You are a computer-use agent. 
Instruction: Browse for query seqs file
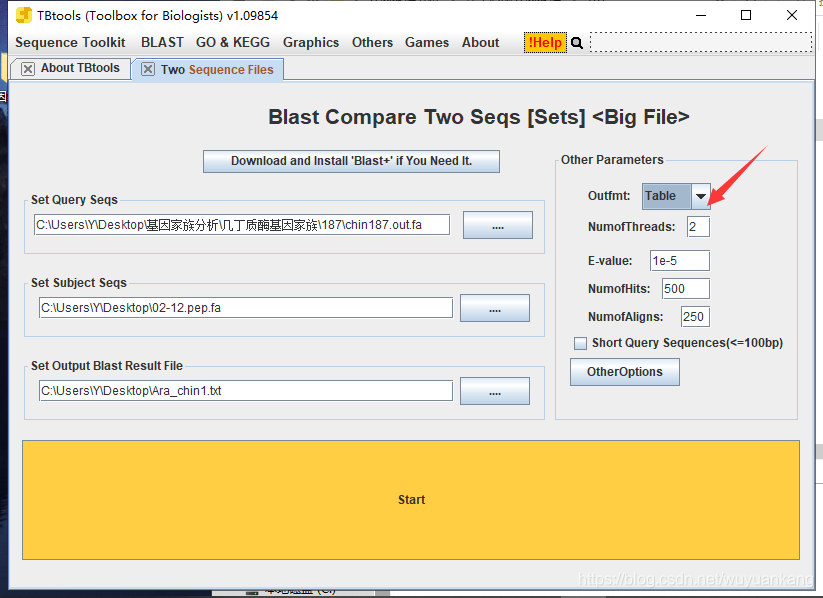(498, 225)
